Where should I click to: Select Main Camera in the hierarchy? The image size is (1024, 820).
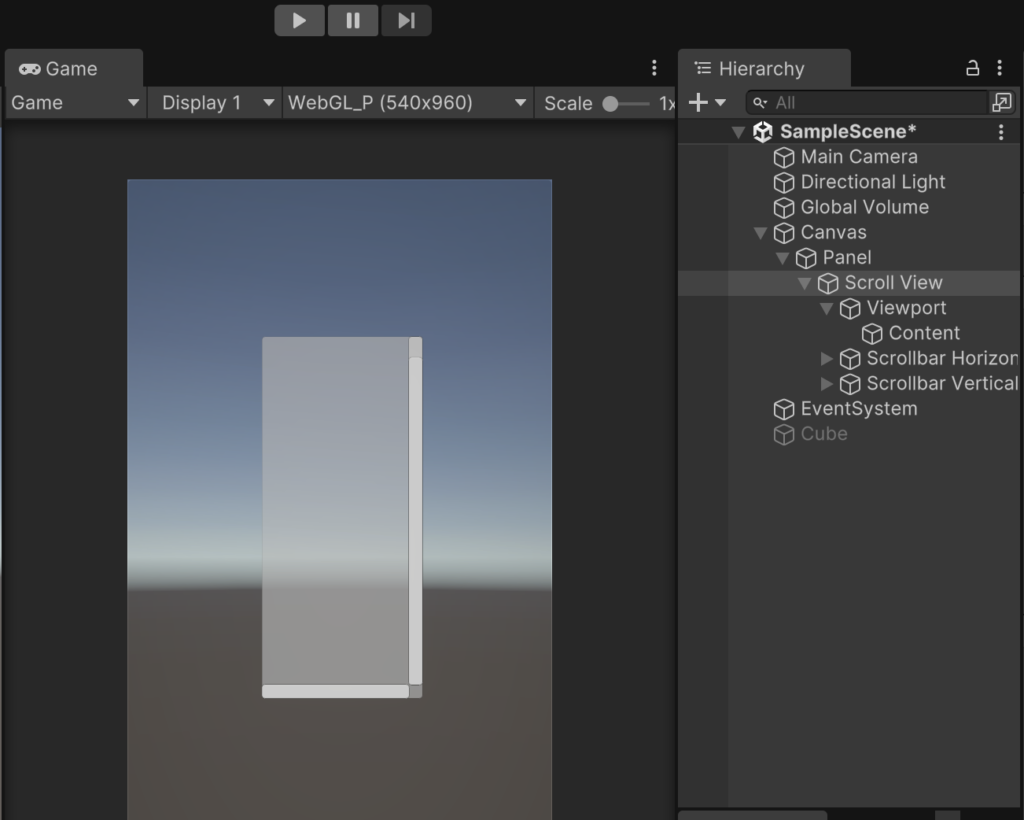click(858, 157)
